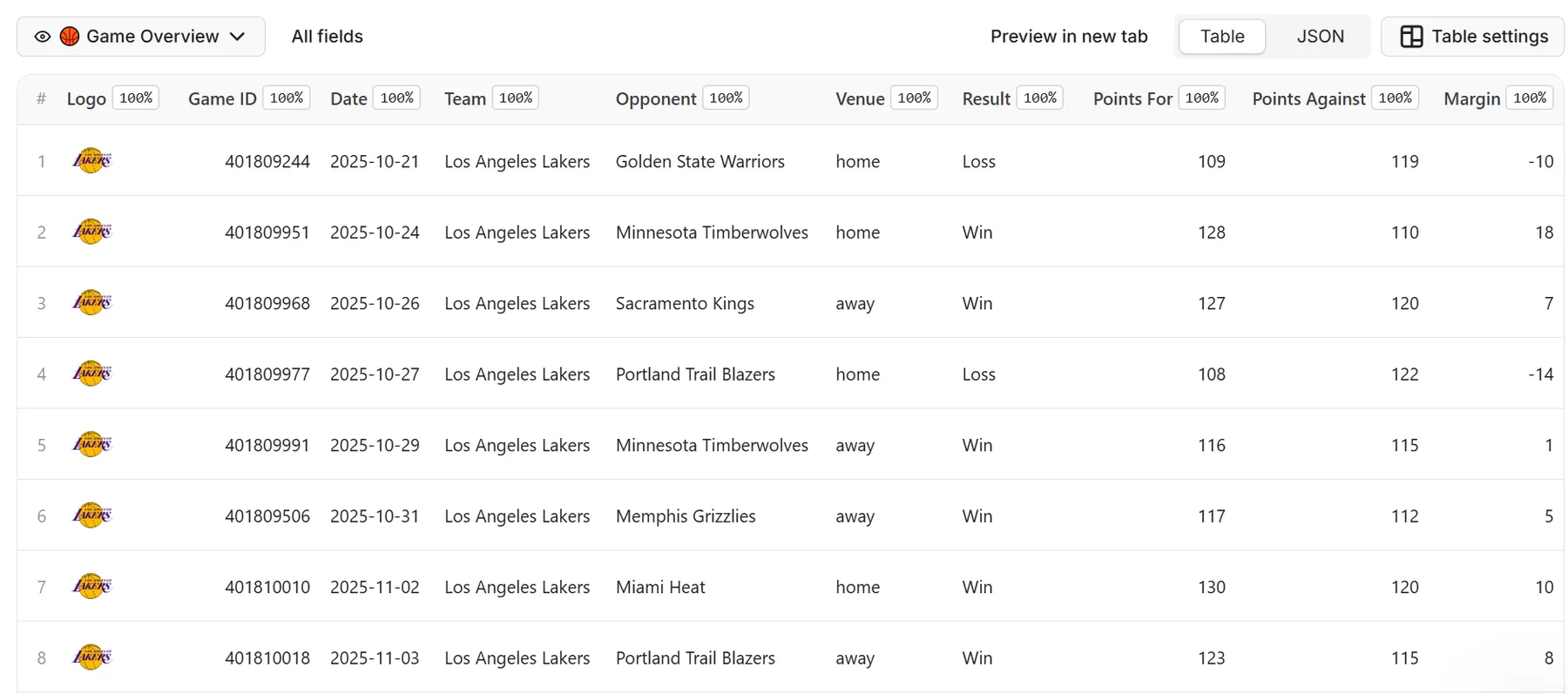The height and width of the screenshot is (694, 1568).
Task: Expand the Game Overview dropdown chevron
Action: [237, 37]
